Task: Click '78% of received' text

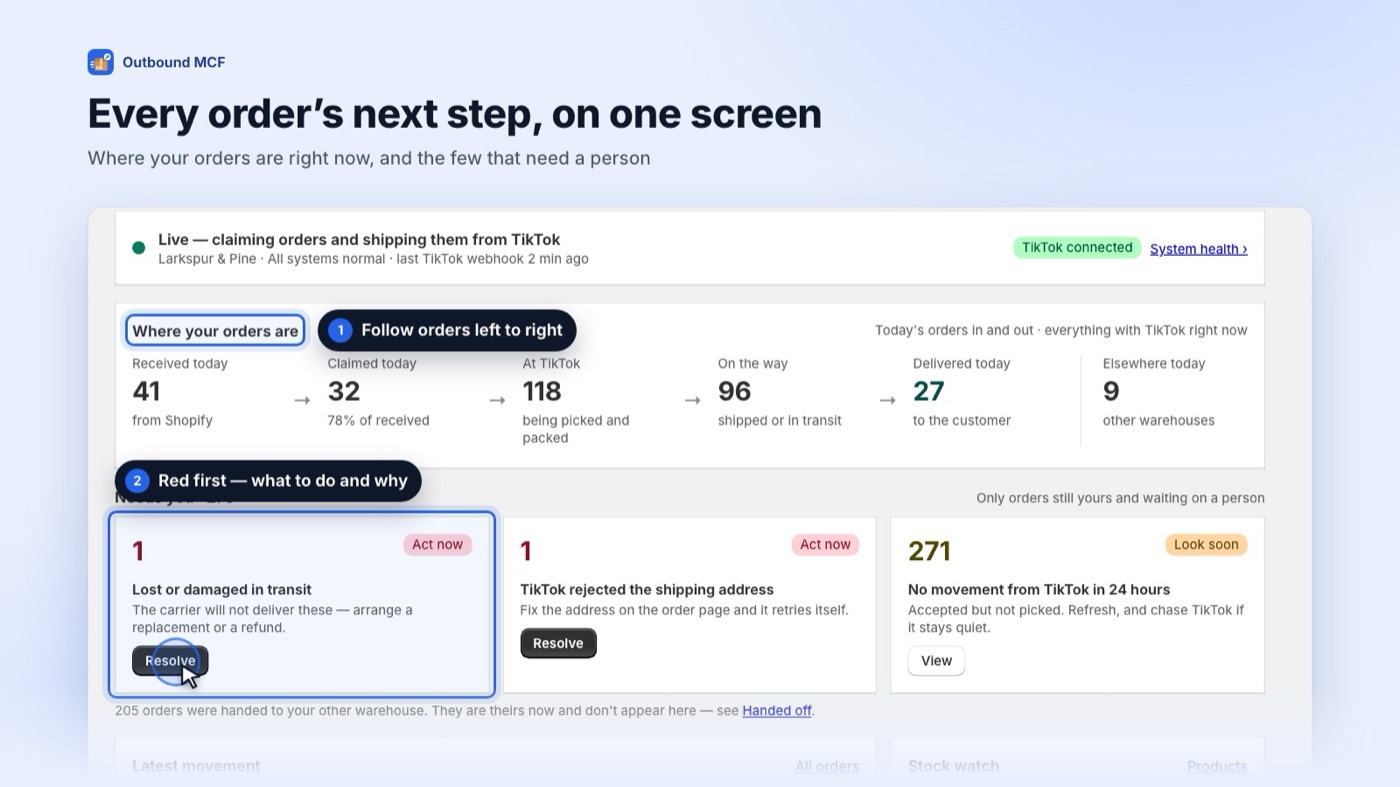Action: (x=379, y=421)
